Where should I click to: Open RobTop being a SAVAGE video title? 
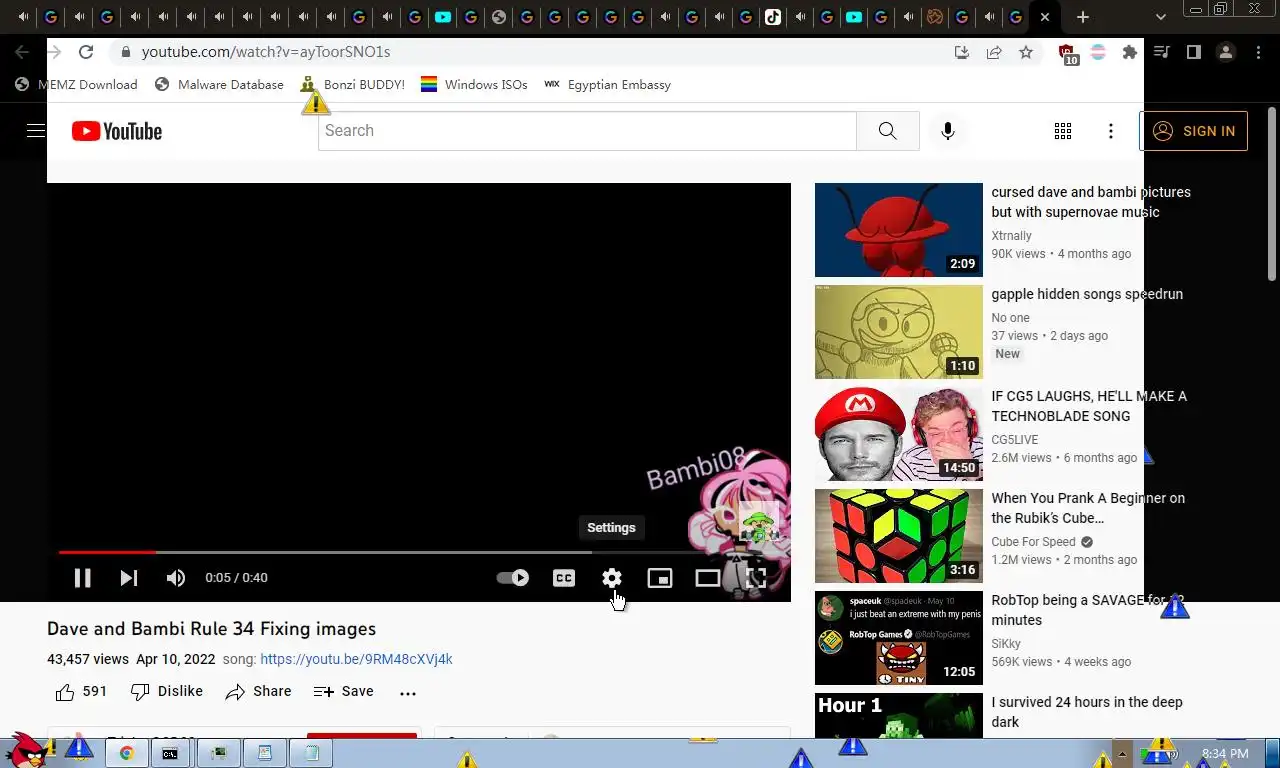click(x=1088, y=610)
